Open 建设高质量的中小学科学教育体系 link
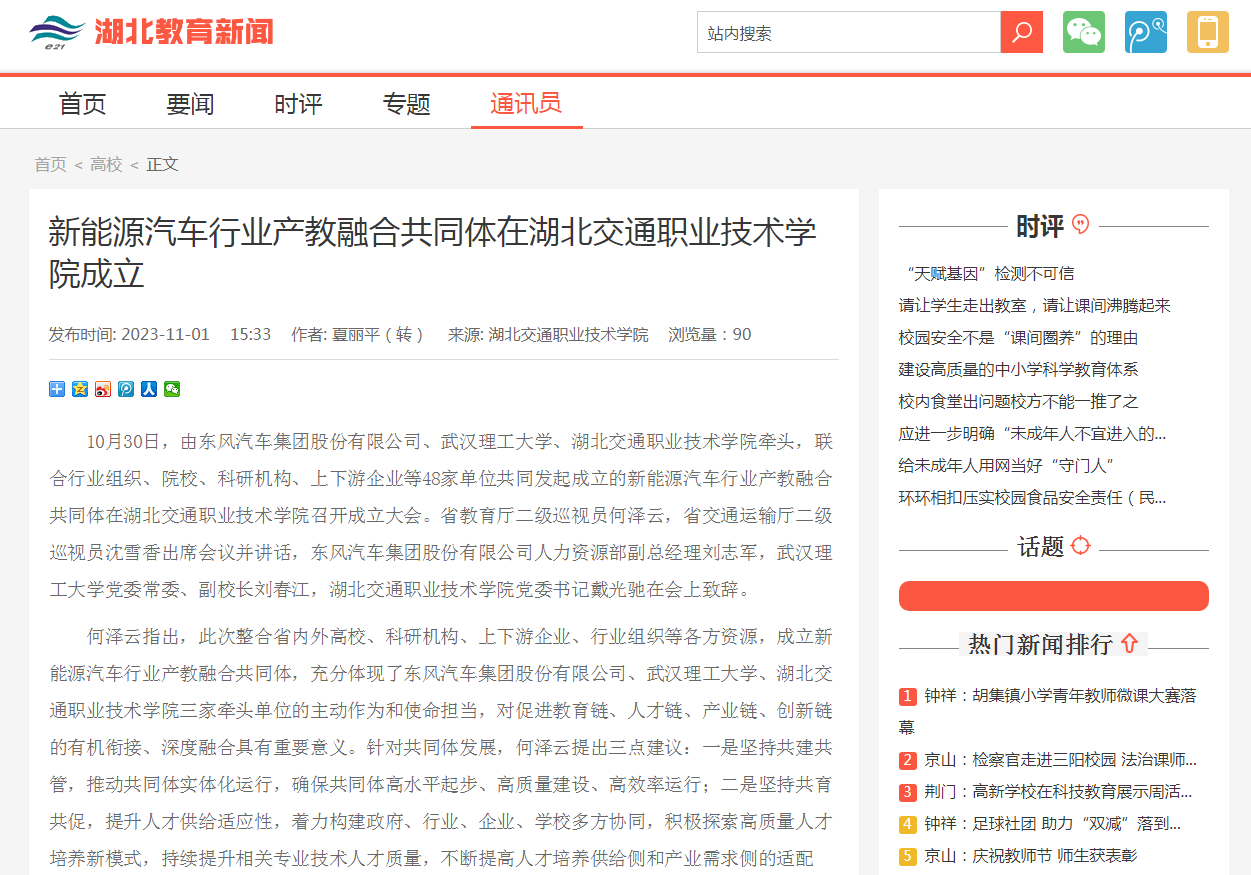 click(x=1019, y=369)
